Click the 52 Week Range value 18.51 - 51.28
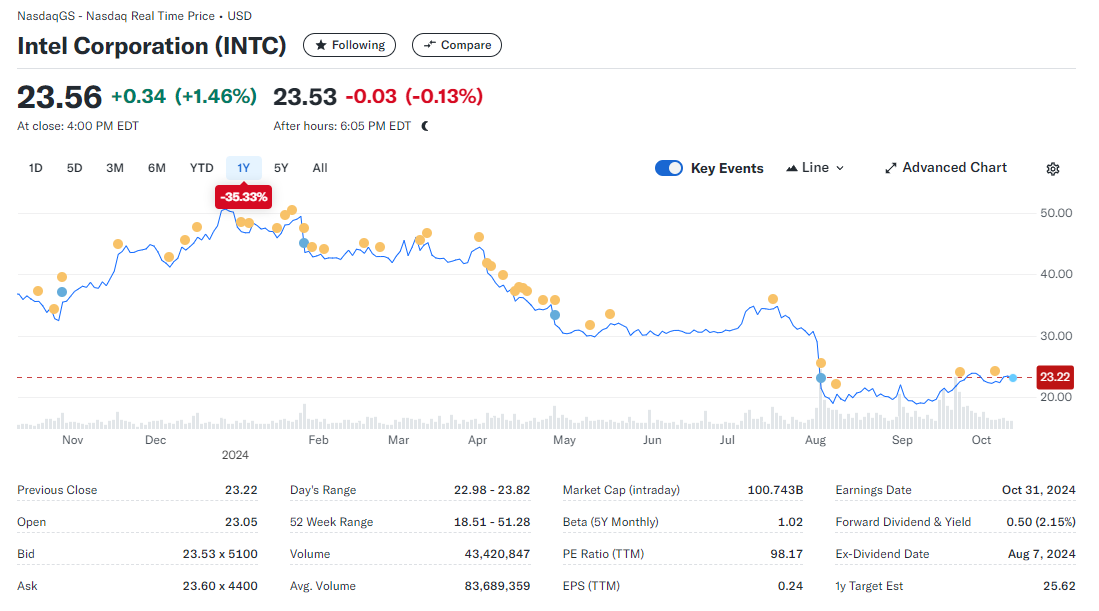 (491, 522)
